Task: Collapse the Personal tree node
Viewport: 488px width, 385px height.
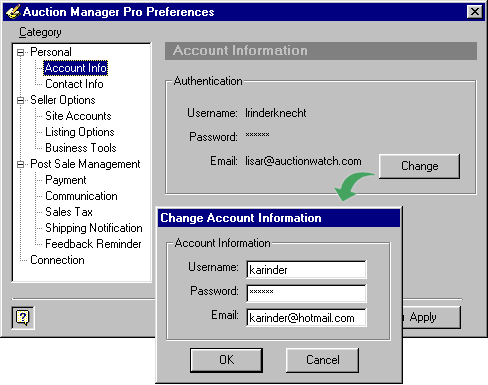Action: click(21, 52)
